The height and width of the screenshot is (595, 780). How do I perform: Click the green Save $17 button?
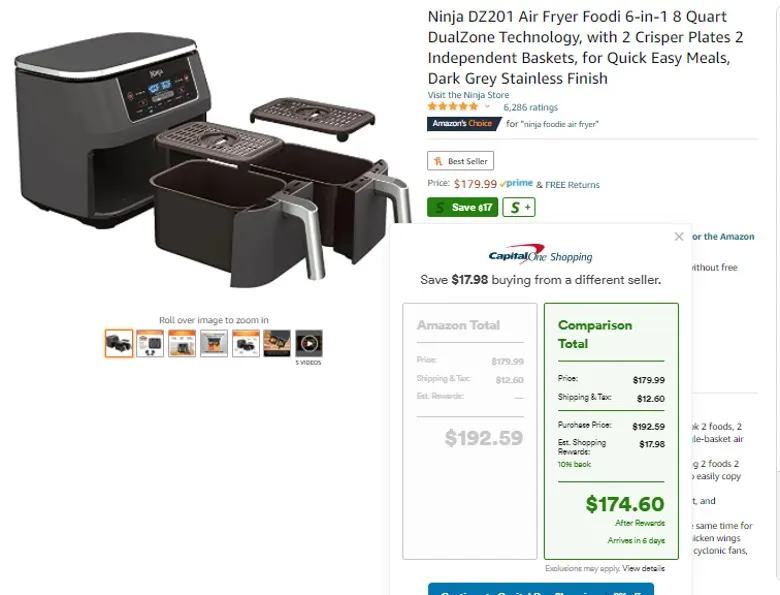pos(462,207)
